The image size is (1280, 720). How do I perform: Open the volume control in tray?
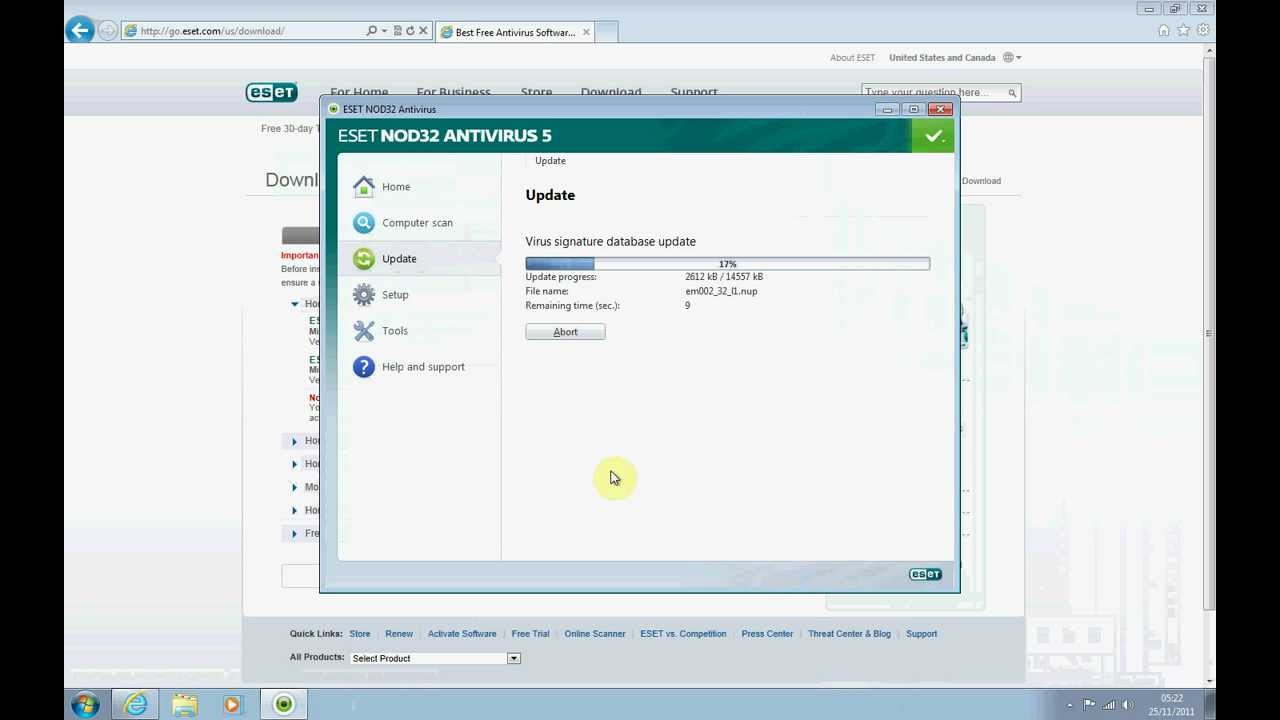coord(1128,705)
